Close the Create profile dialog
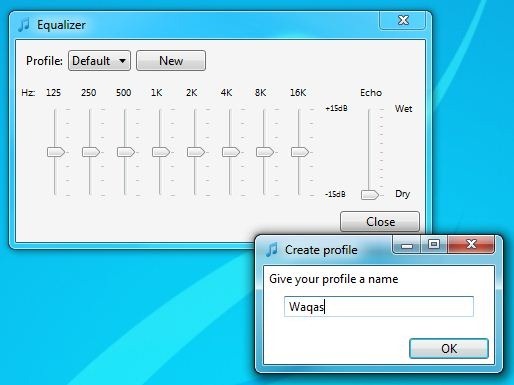The image size is (514, 385). [x=471, y=244]
